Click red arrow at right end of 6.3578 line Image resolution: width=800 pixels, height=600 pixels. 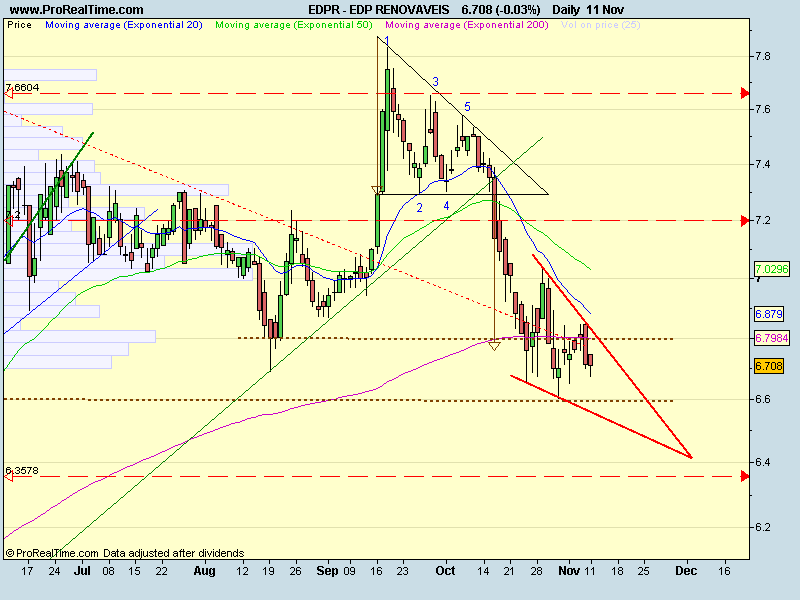tap(745, 476)
